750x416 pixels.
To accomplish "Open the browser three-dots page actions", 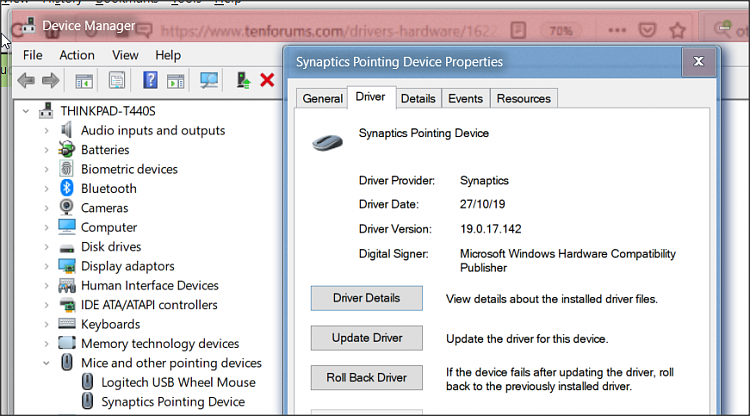I will [617, 31].
